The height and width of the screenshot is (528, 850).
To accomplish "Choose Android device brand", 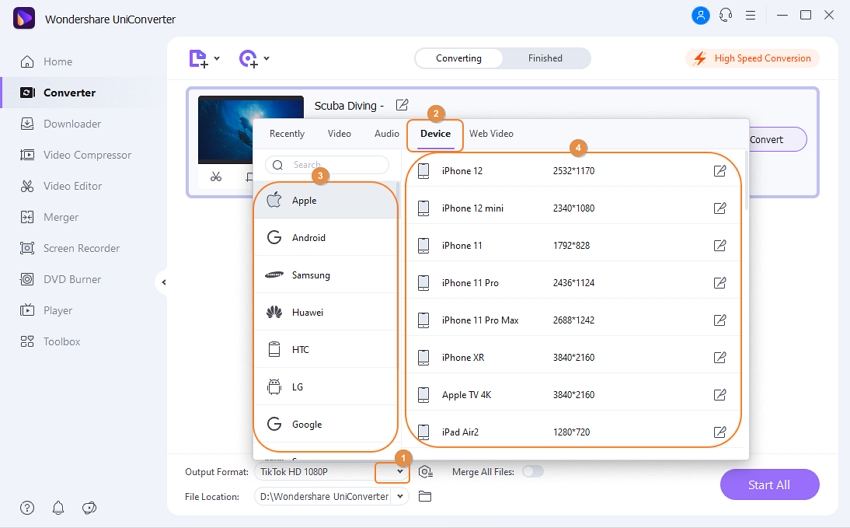I will pos(326,238).
